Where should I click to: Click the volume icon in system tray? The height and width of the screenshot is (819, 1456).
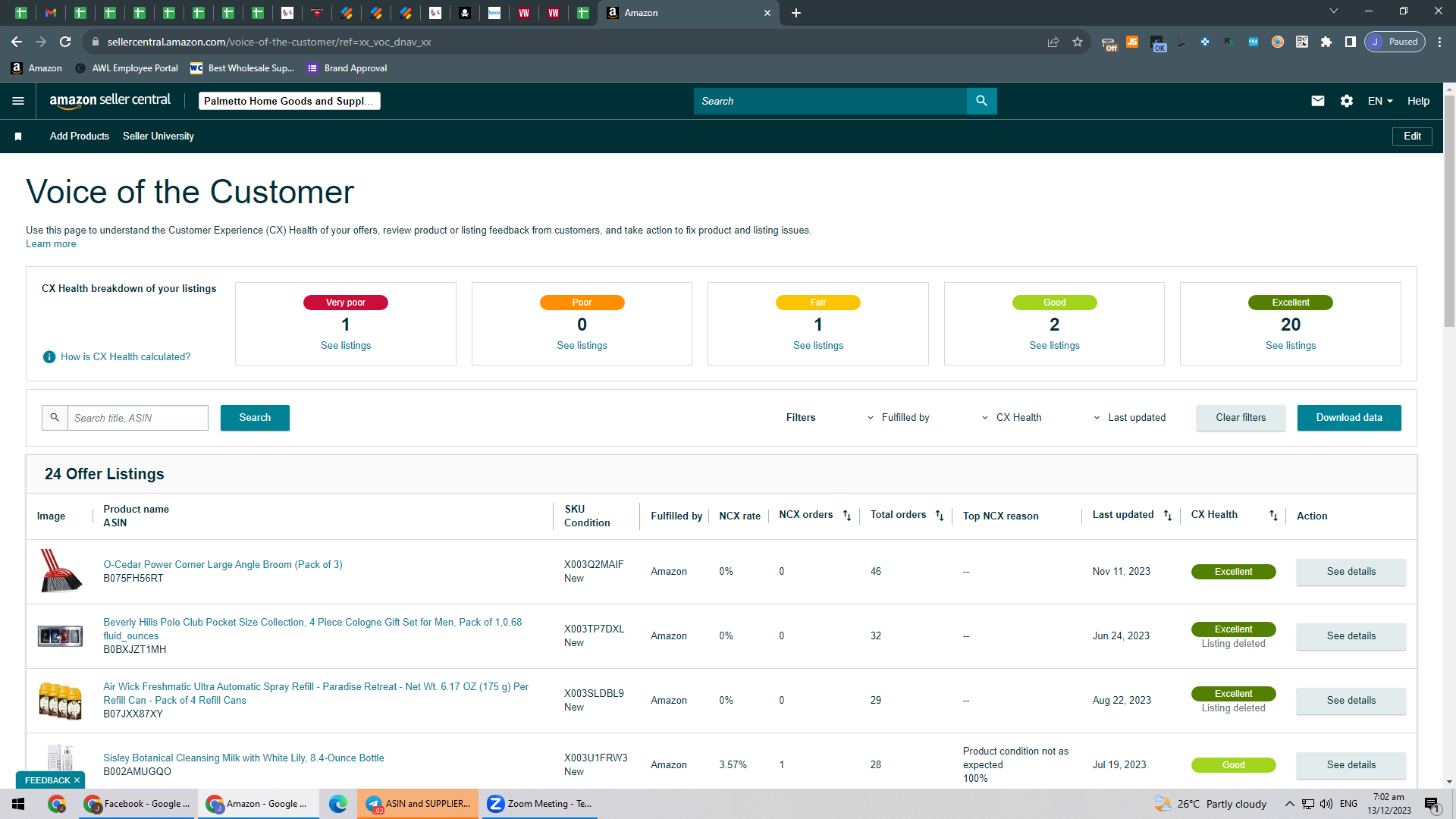click(1326, 804)
